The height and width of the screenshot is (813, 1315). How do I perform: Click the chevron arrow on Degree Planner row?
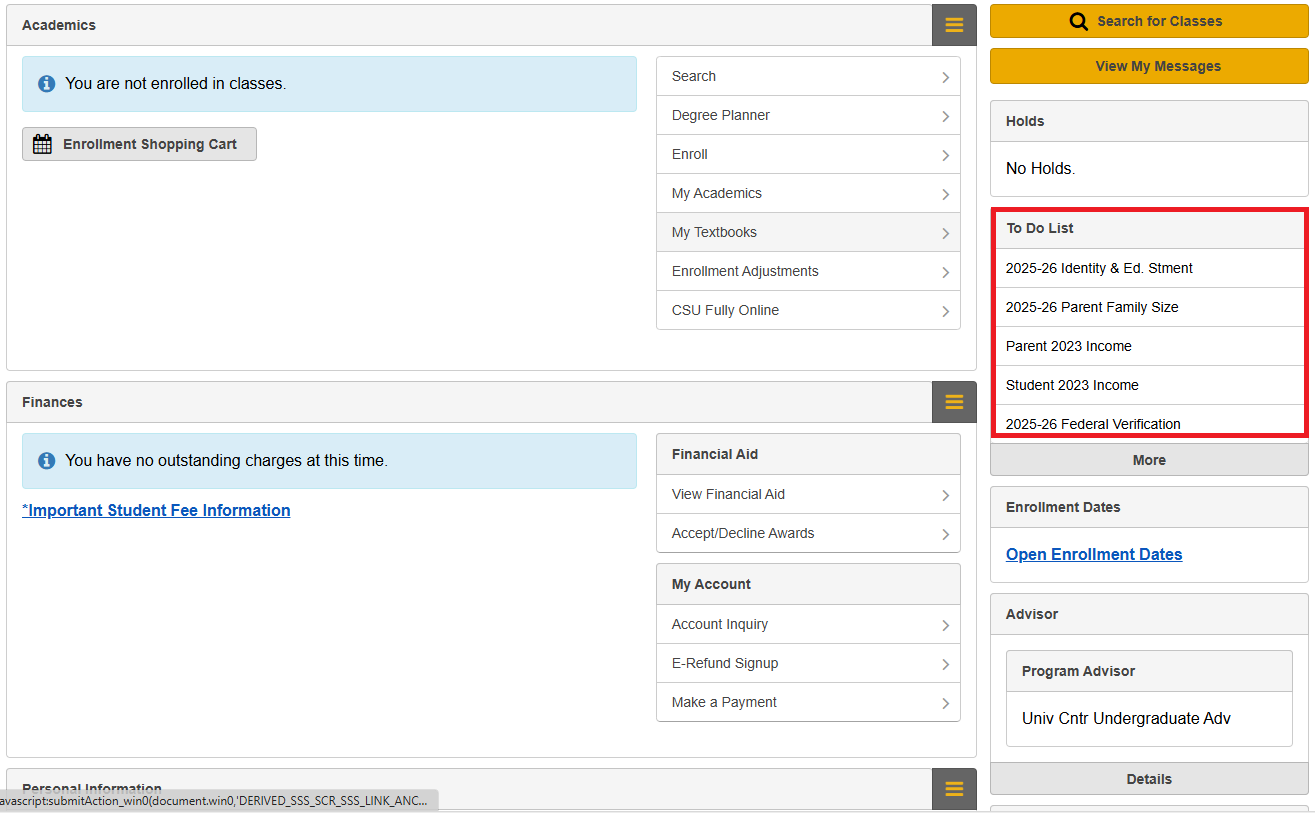(945, 116)
